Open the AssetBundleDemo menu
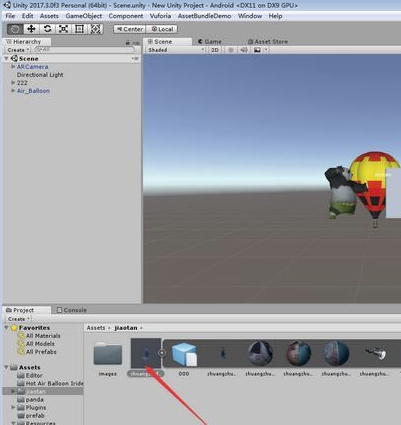The height and width of the screenshot is (425, 401). [x=204, y=16]
